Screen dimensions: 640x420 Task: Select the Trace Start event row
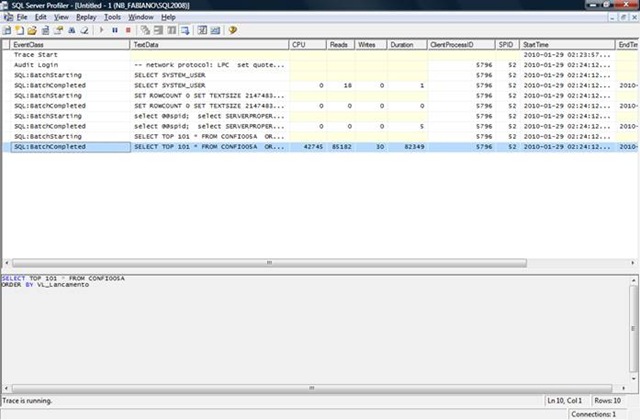coord(68,55)
